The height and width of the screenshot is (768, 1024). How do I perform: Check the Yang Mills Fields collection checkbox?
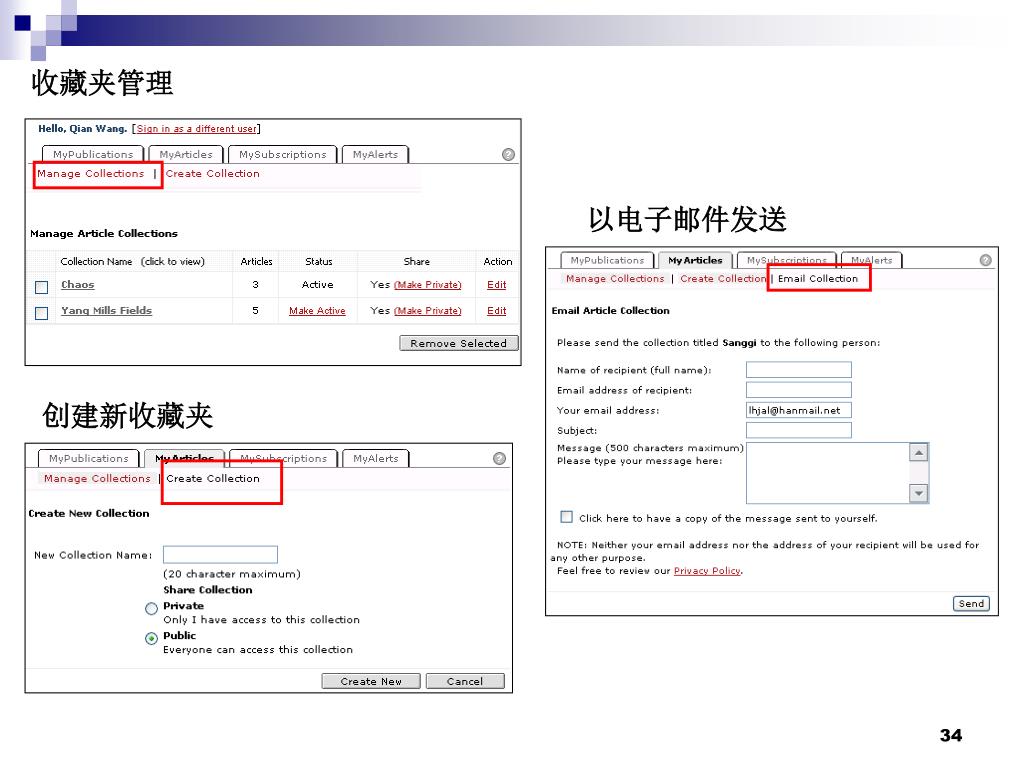click(x=41, y=313)
